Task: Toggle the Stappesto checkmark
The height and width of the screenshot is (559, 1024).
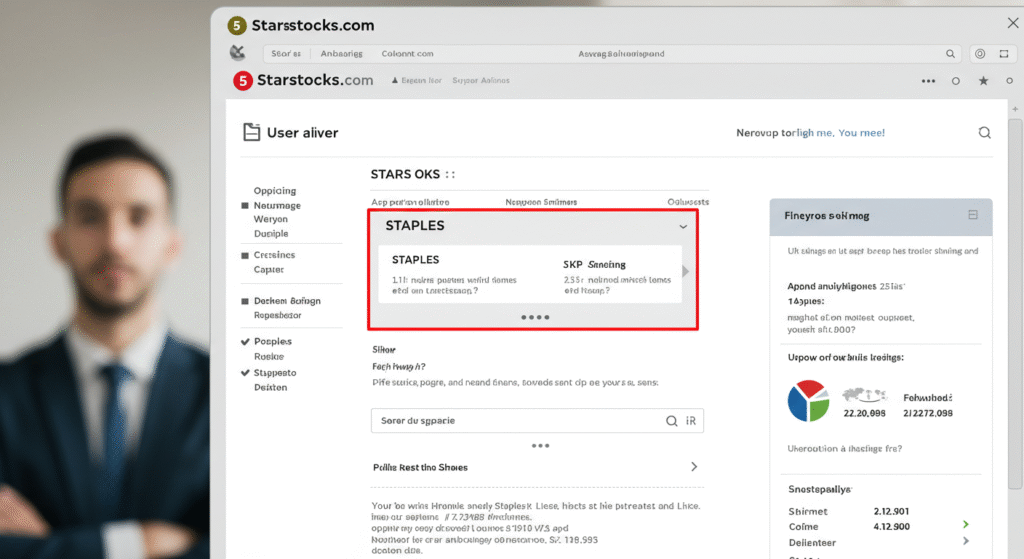Action: click(x=245, y=373)
